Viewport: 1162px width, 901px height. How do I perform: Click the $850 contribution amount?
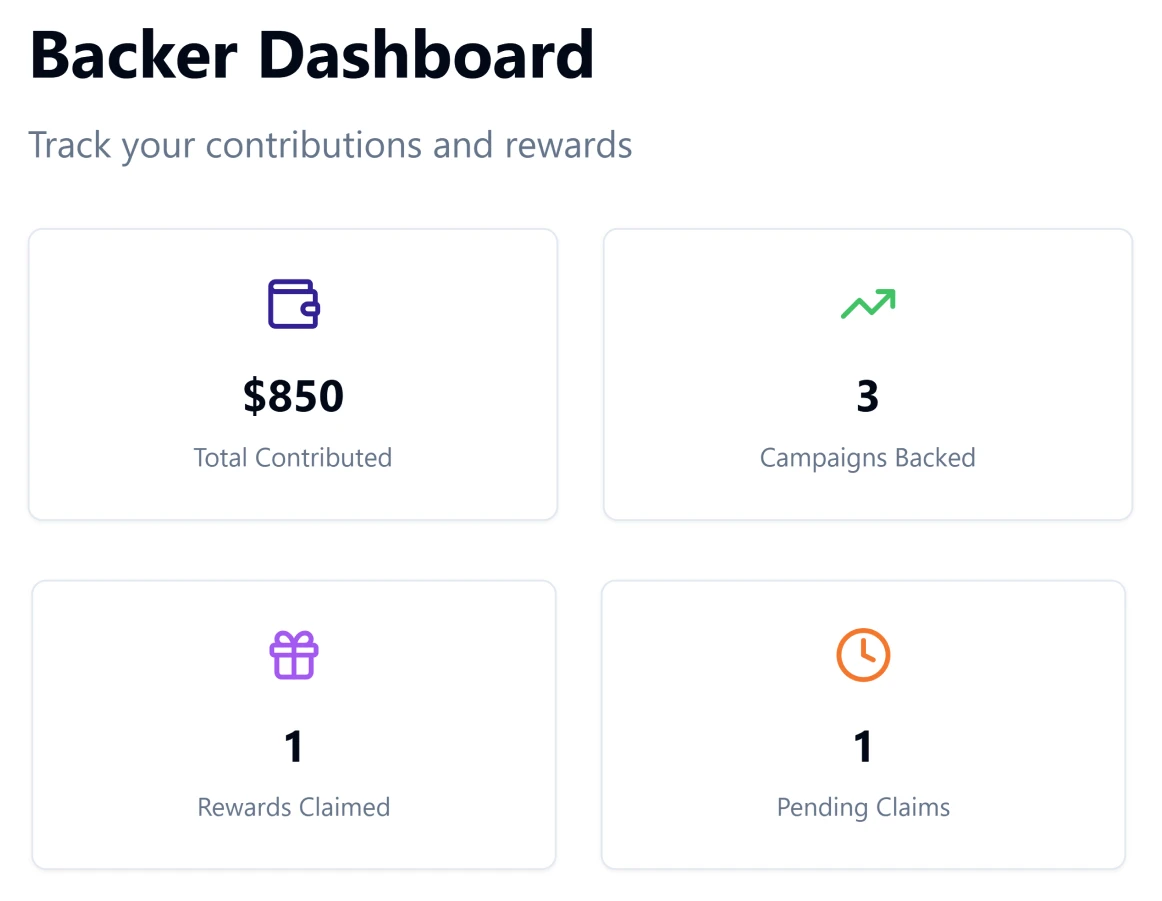[293, 396]
